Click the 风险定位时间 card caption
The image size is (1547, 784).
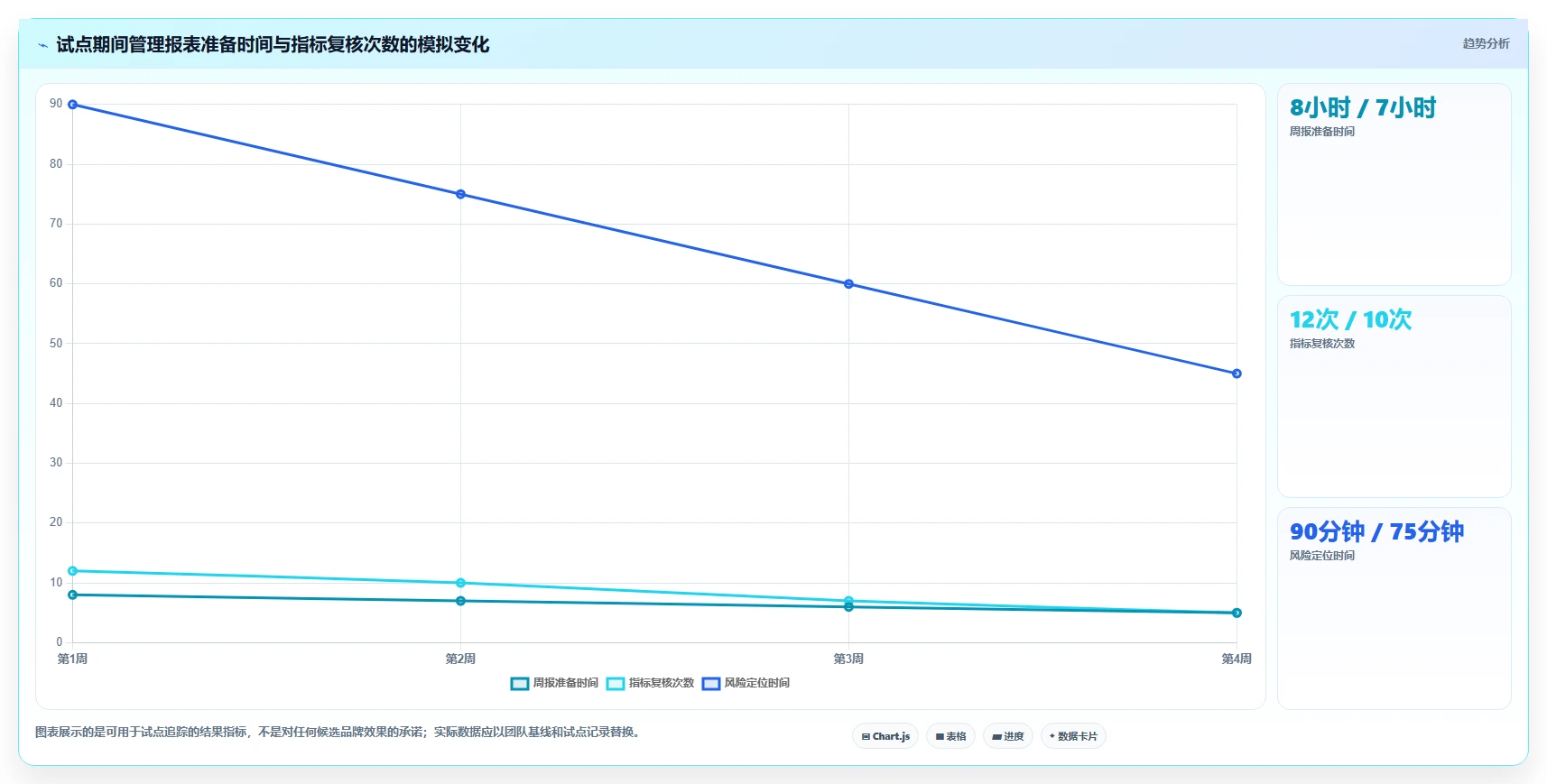pos(1321,556)
